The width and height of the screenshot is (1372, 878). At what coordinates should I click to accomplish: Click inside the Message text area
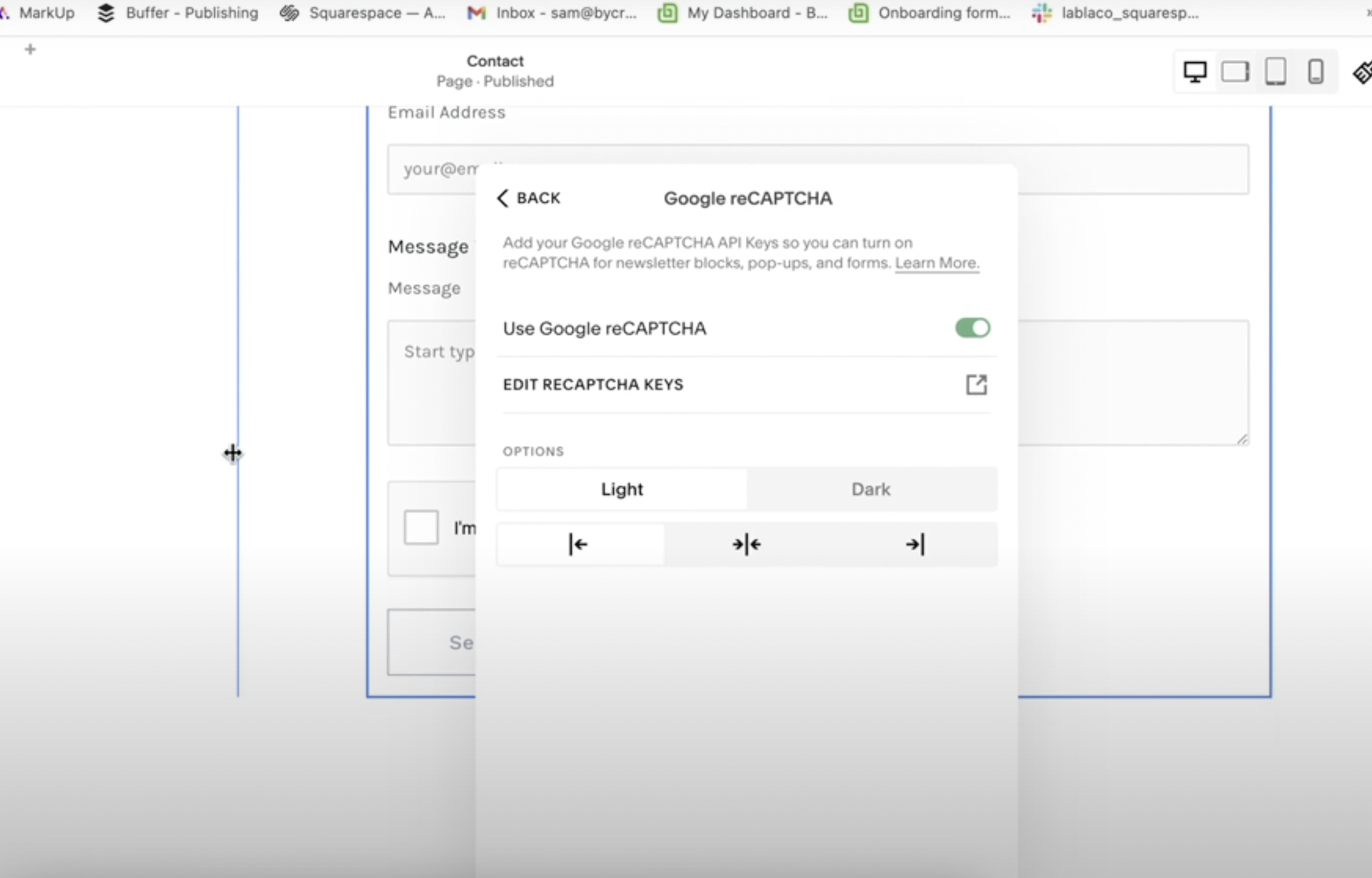pyautogui.click(x=1131, y=382)
